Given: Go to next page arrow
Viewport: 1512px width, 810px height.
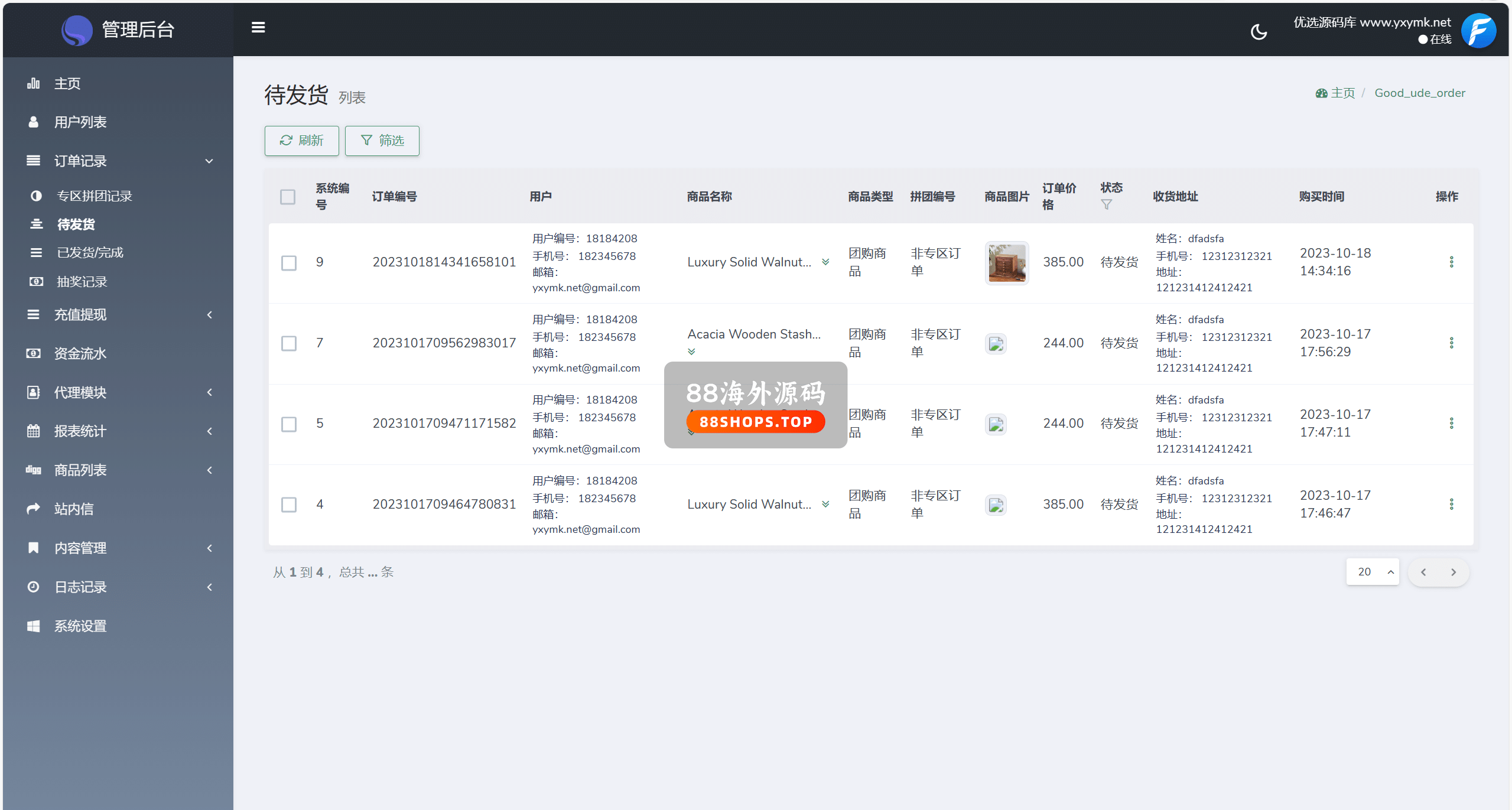Looking at the screenshot, I should coord(1454,572).
